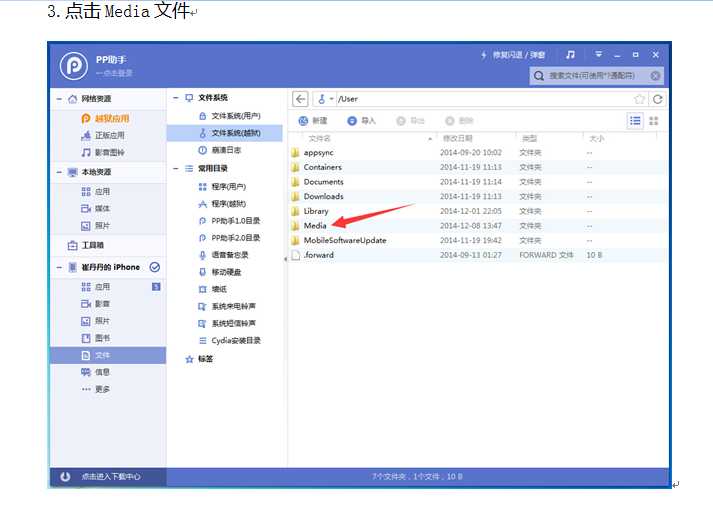Image resolution: width=713 pixels, height=511 pixels.
Task: Open 信息 under the iPhone device
Action: click(102, 372)
